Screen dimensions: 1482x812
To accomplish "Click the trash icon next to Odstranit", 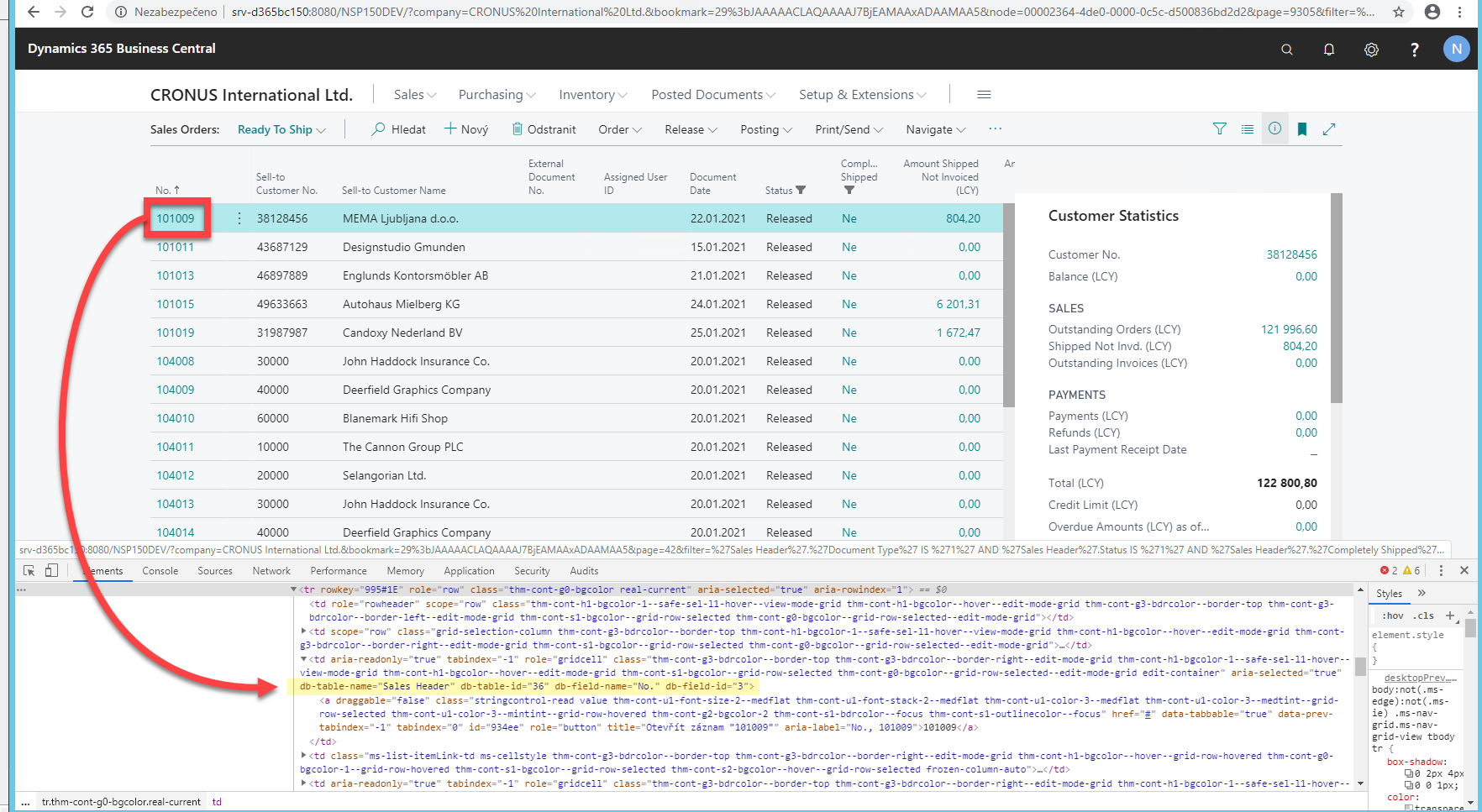I will point(516,128).
